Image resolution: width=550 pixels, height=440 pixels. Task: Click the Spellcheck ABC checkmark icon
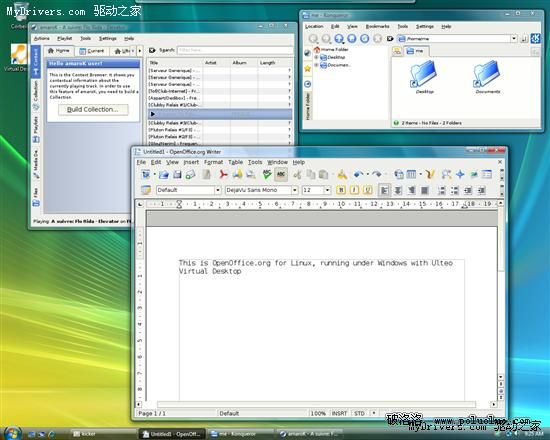[x=267, y=174]
